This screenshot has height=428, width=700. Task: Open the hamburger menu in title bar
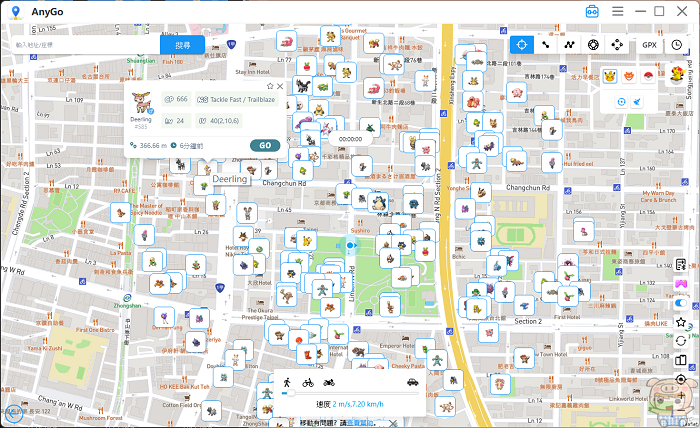(x=617, y=11)
